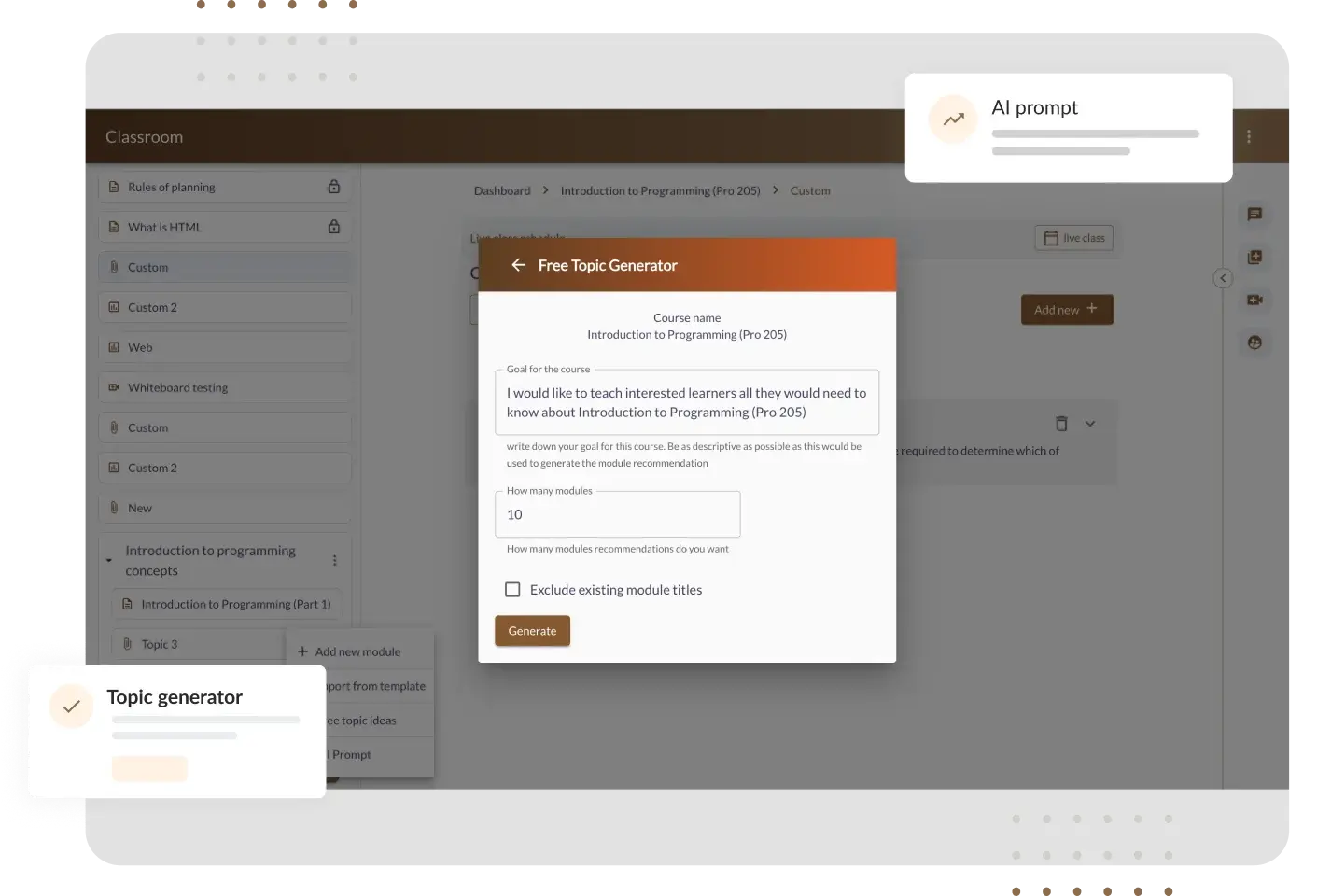Open the Rules of planning lesson
The height and width of the screenshot is (896, 1317).
click(x=225, y=187)
